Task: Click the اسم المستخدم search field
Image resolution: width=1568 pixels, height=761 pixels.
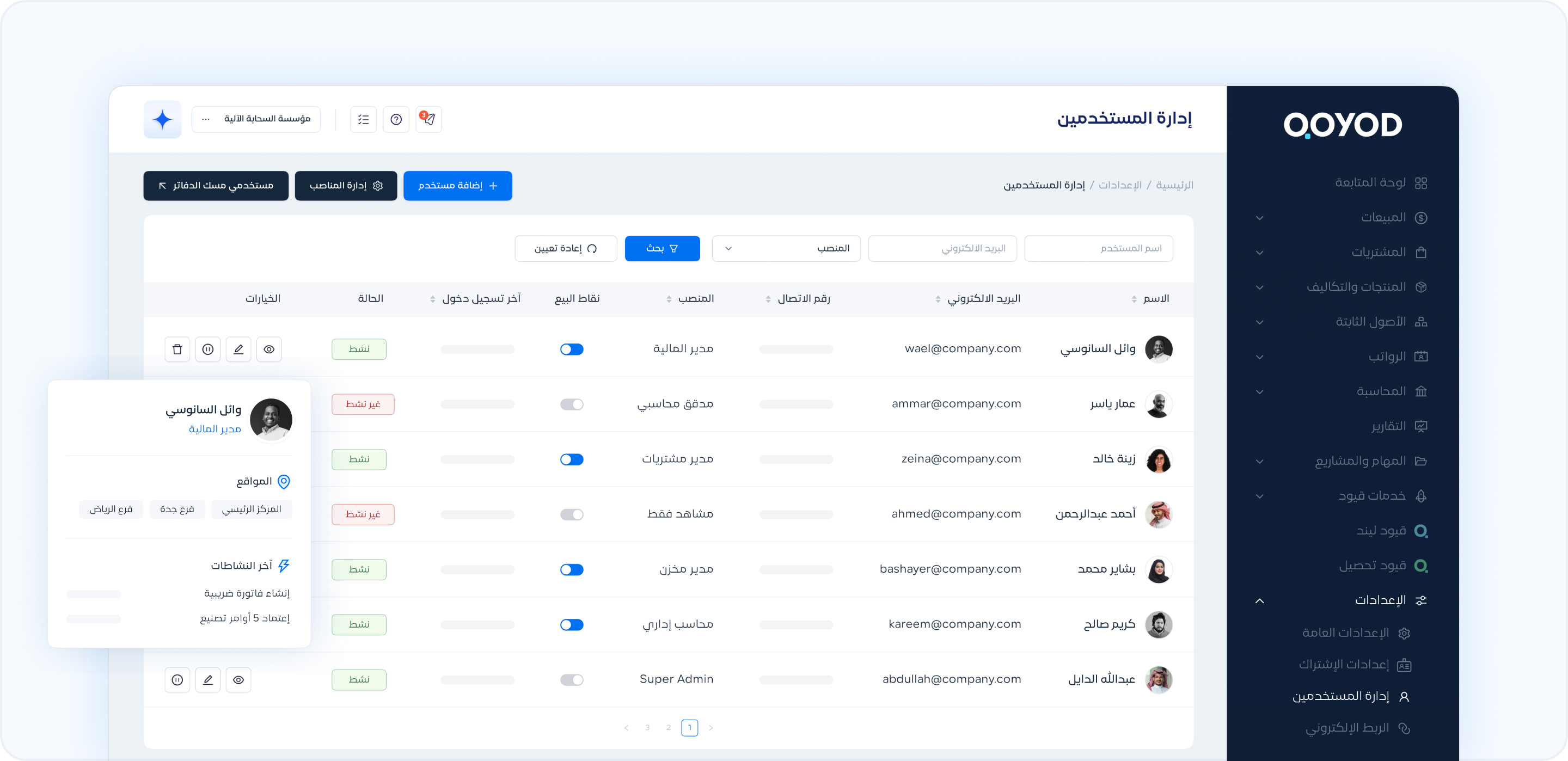Action: (x=1098, y=248)
